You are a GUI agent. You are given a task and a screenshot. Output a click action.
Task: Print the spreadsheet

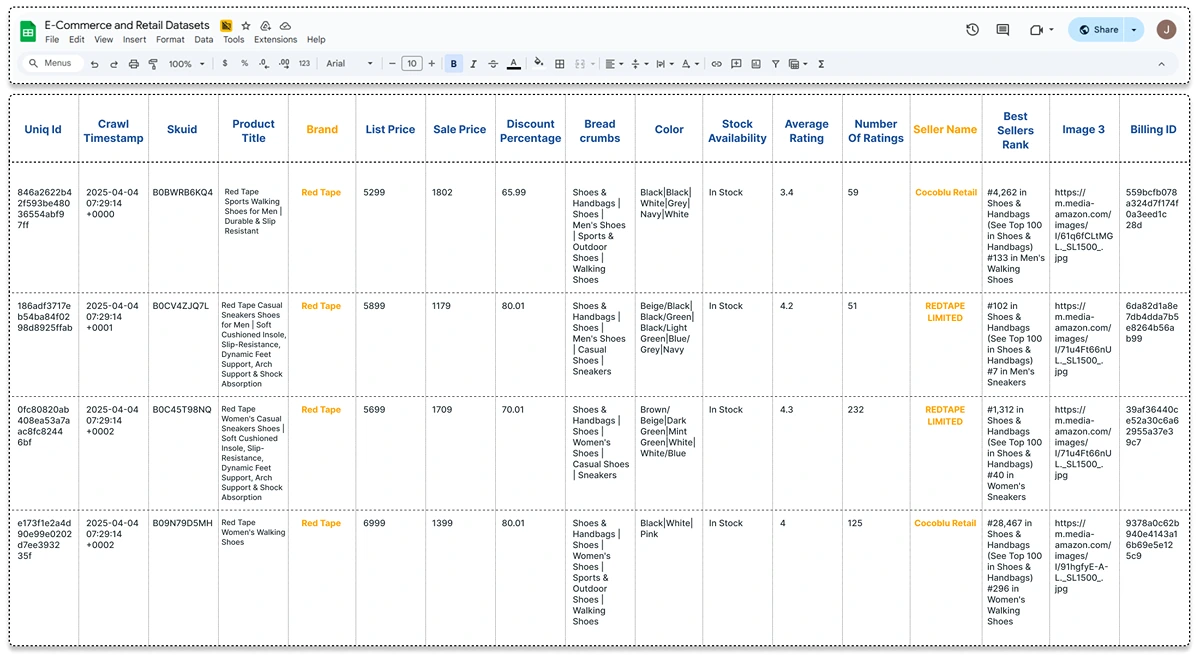coord(134,64)
